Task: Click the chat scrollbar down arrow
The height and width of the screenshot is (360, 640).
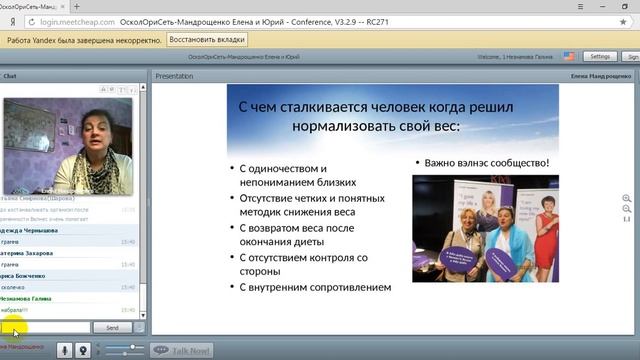Action: pos(143,315)
